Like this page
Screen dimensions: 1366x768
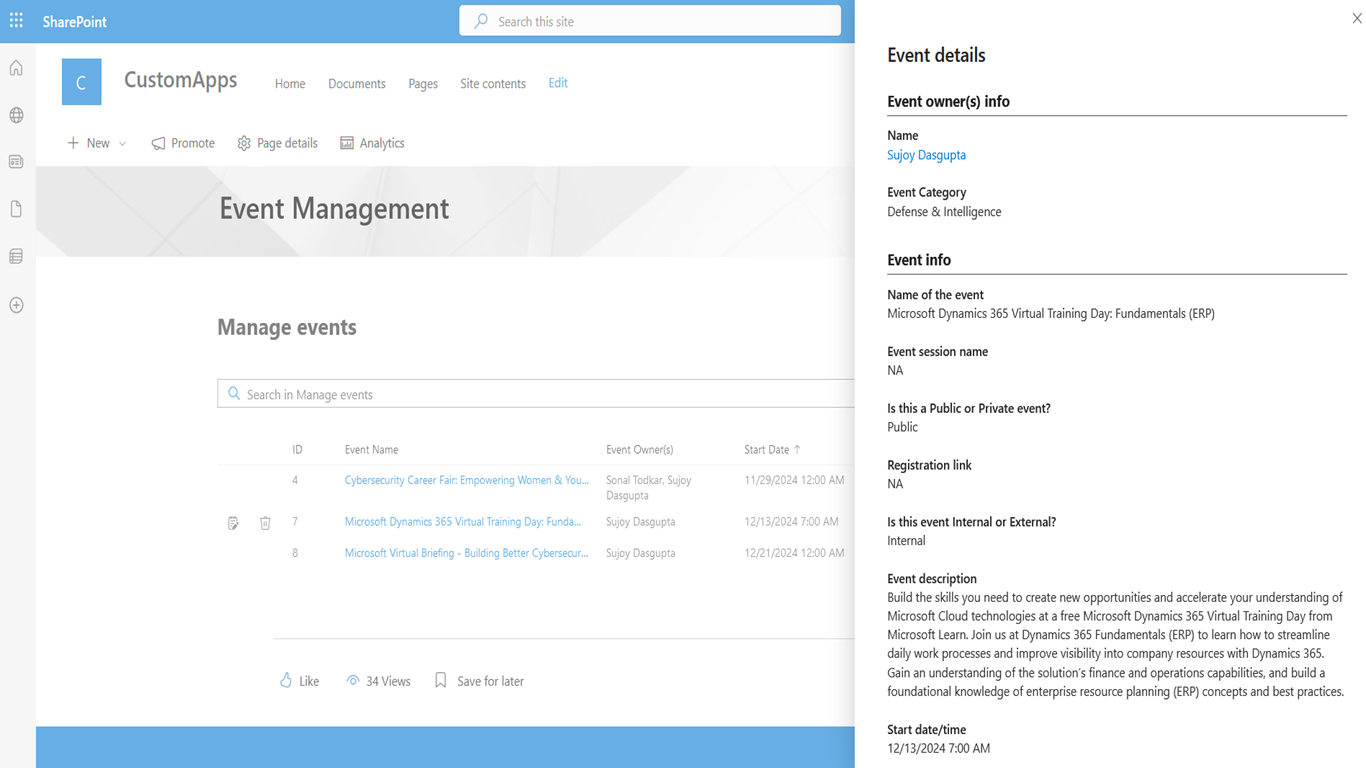[300, 681]
